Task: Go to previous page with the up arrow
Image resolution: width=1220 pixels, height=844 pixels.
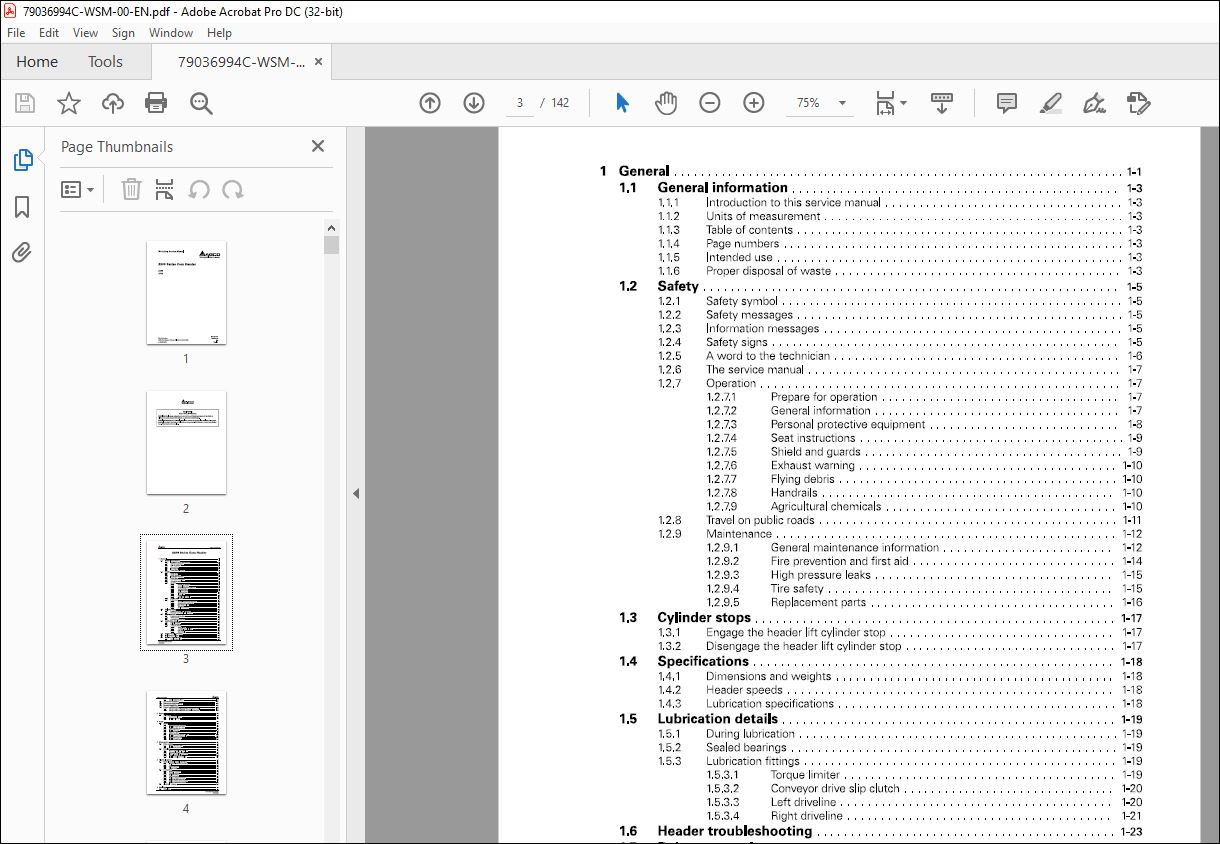Action: (x=430, y=103)
